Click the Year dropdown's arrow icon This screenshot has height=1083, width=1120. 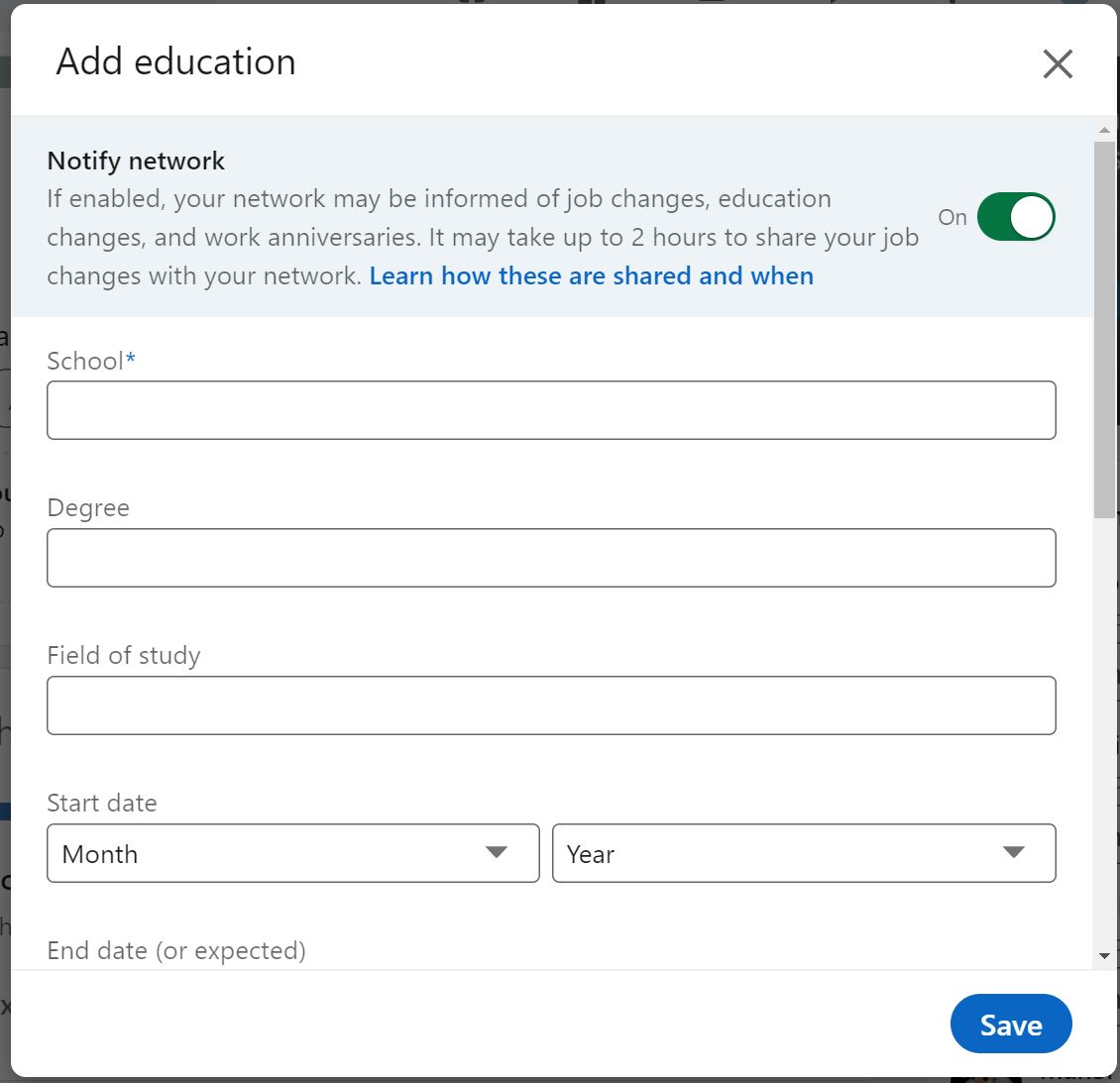click(x=1013, y=853)
